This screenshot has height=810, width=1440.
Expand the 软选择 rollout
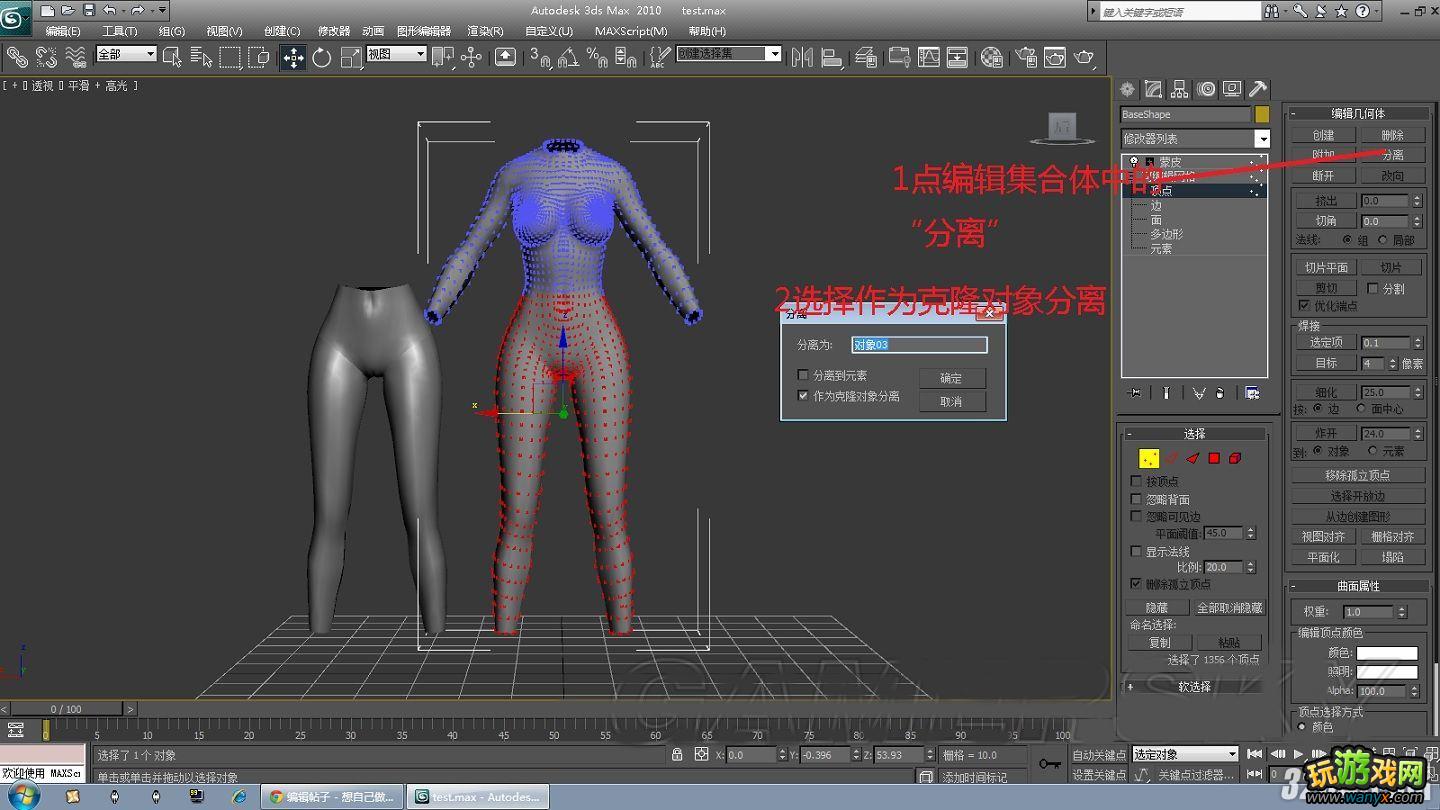pyautogui.click(x=1195, y=687)
